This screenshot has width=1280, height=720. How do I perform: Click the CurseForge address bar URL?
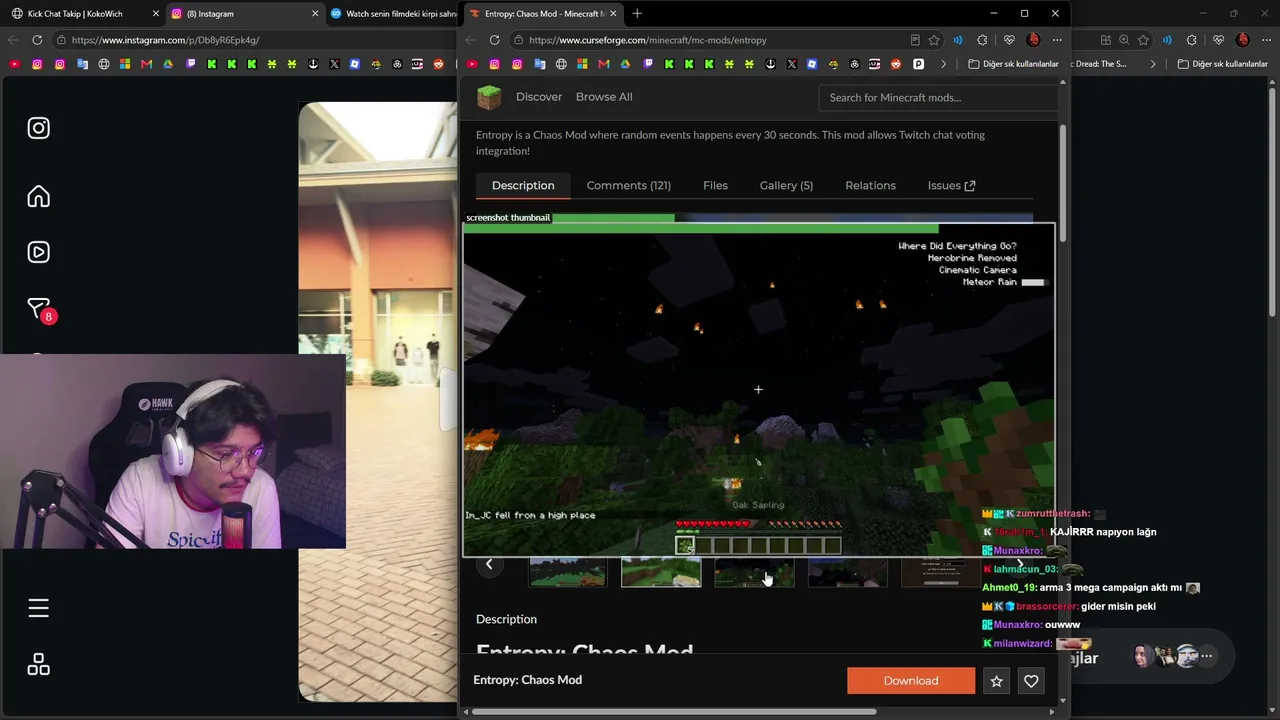pyautogui.click(x=648, y=40)
